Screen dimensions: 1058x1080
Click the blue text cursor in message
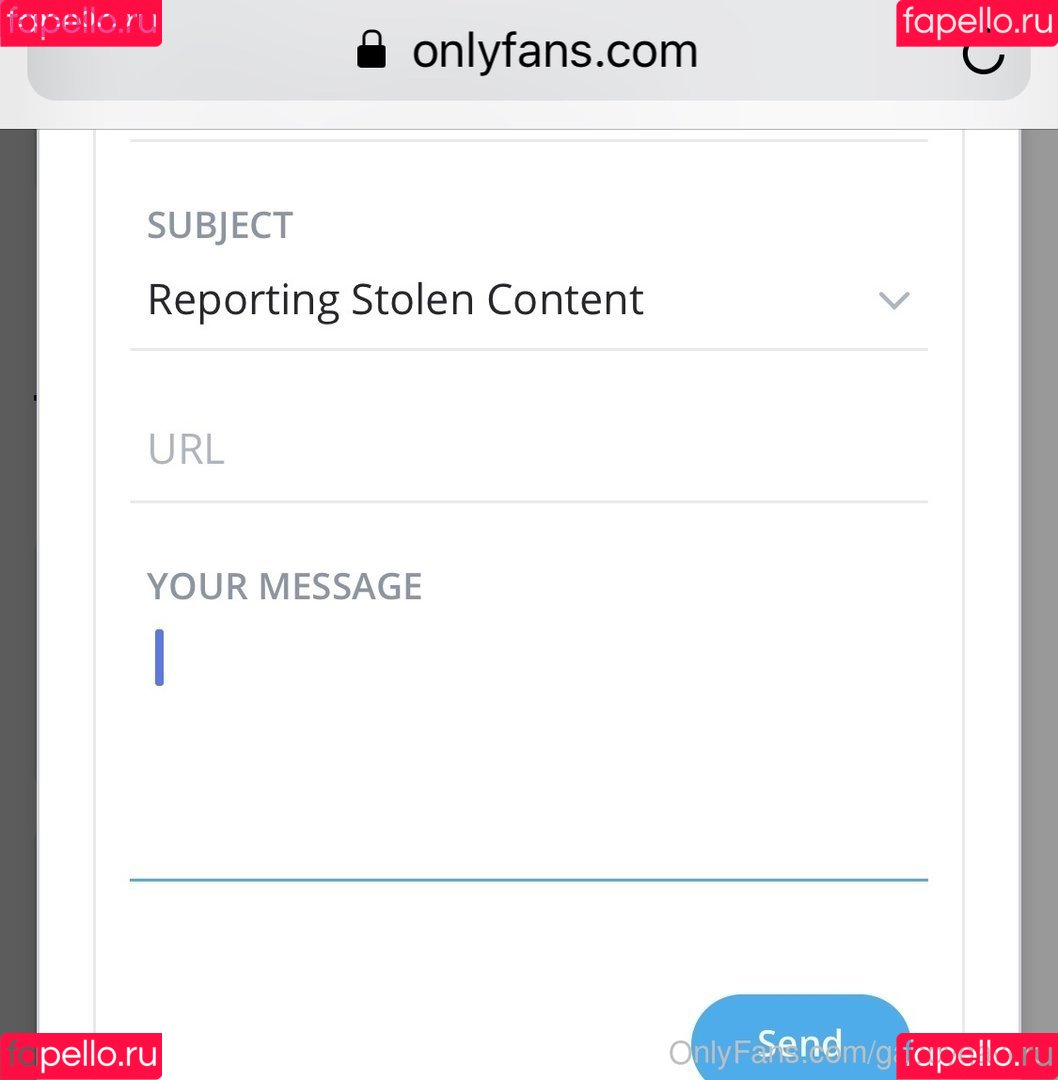159,657
